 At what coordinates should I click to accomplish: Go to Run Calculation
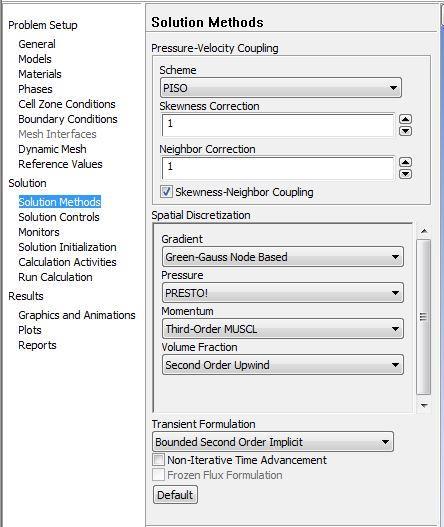coord(55,277)
